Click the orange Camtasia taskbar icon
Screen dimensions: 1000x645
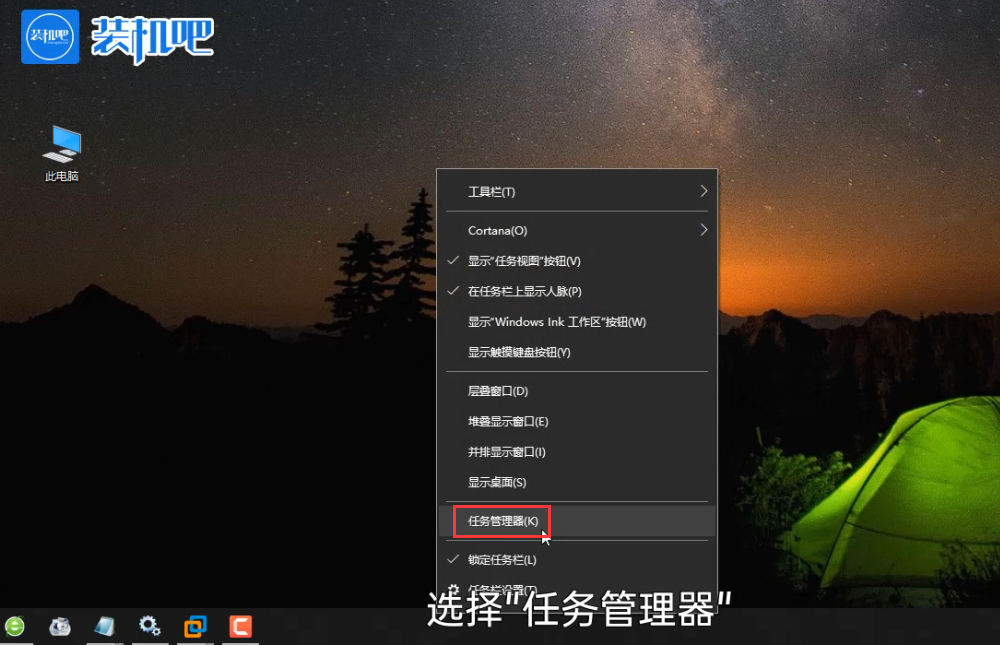(x=240, y=627)
